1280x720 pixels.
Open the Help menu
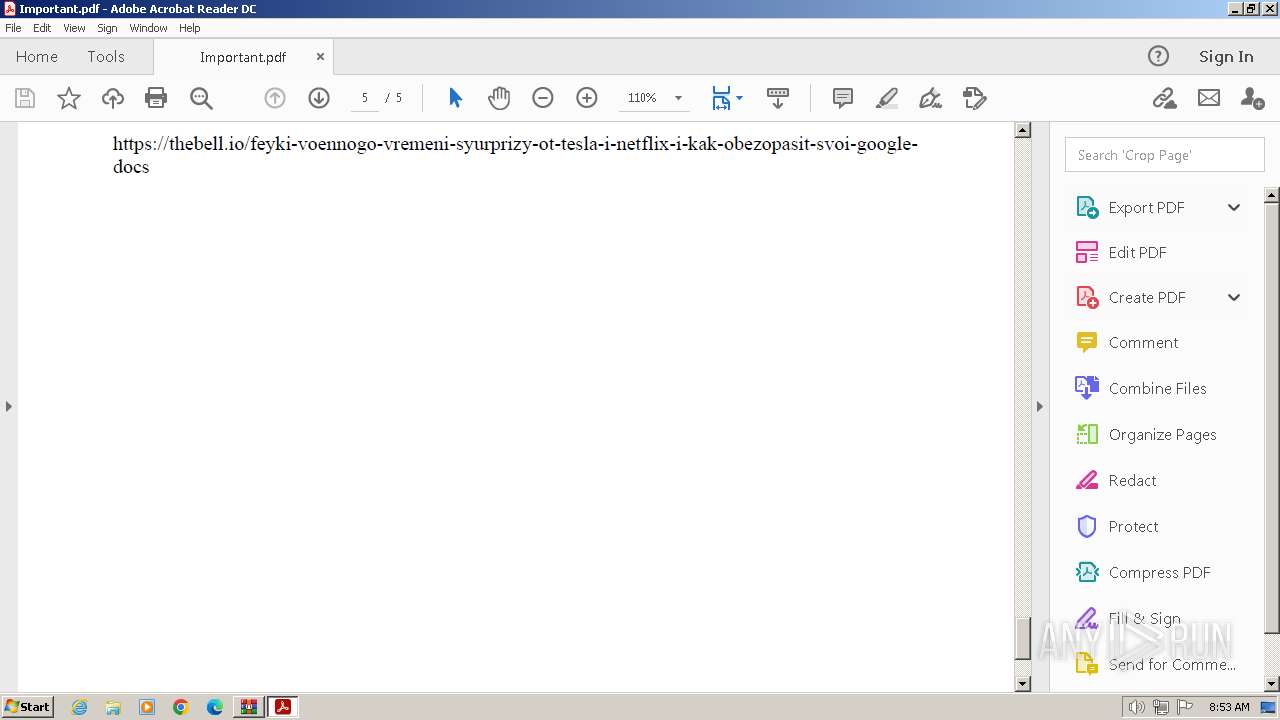189,28
